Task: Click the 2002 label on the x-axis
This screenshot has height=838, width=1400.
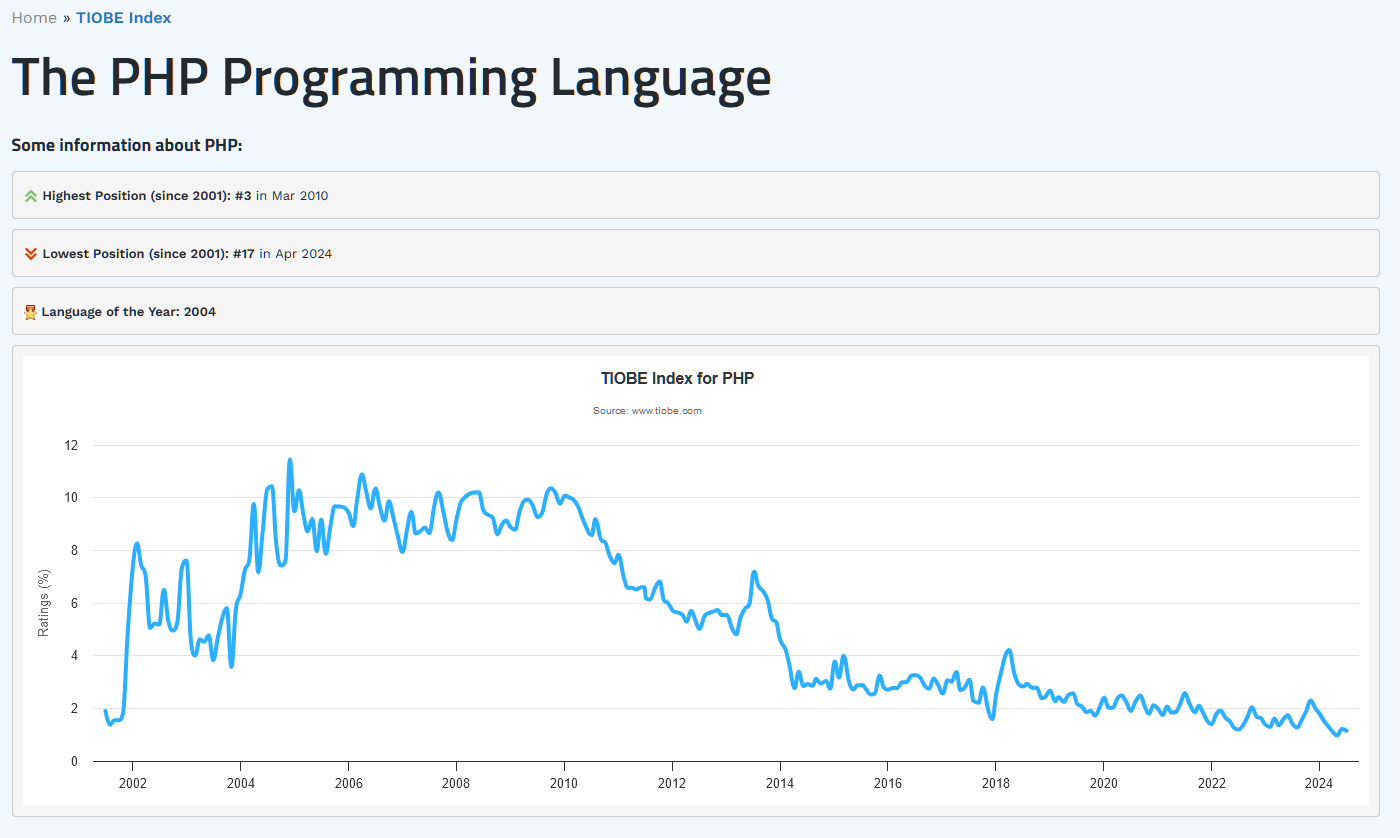Action: pos(132,783)
